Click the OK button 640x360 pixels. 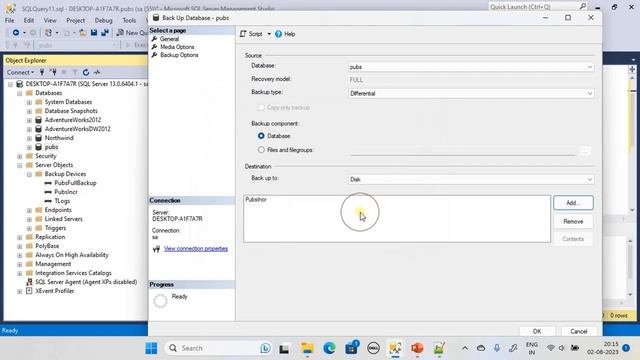537,331
